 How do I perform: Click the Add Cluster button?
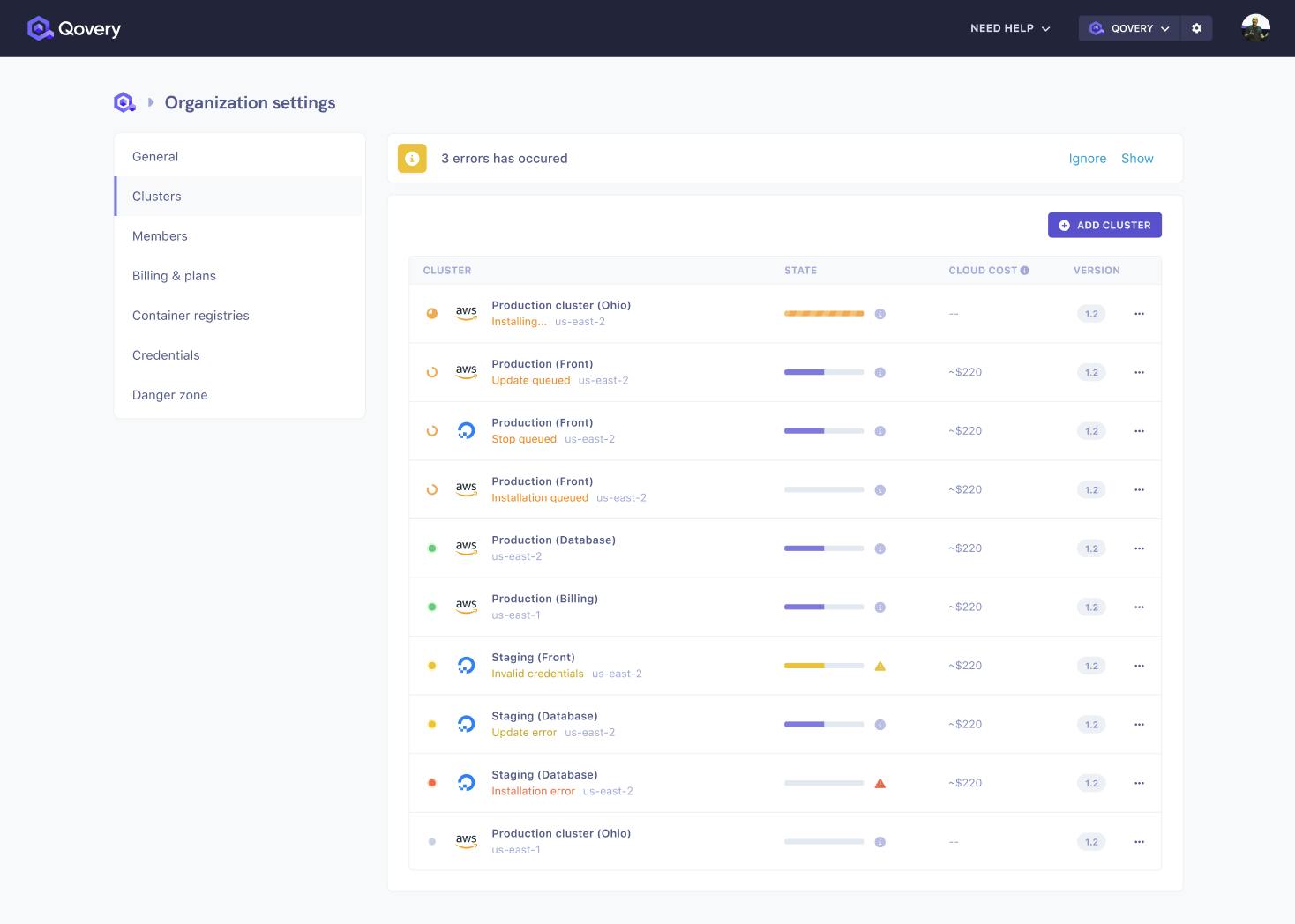1104,225
